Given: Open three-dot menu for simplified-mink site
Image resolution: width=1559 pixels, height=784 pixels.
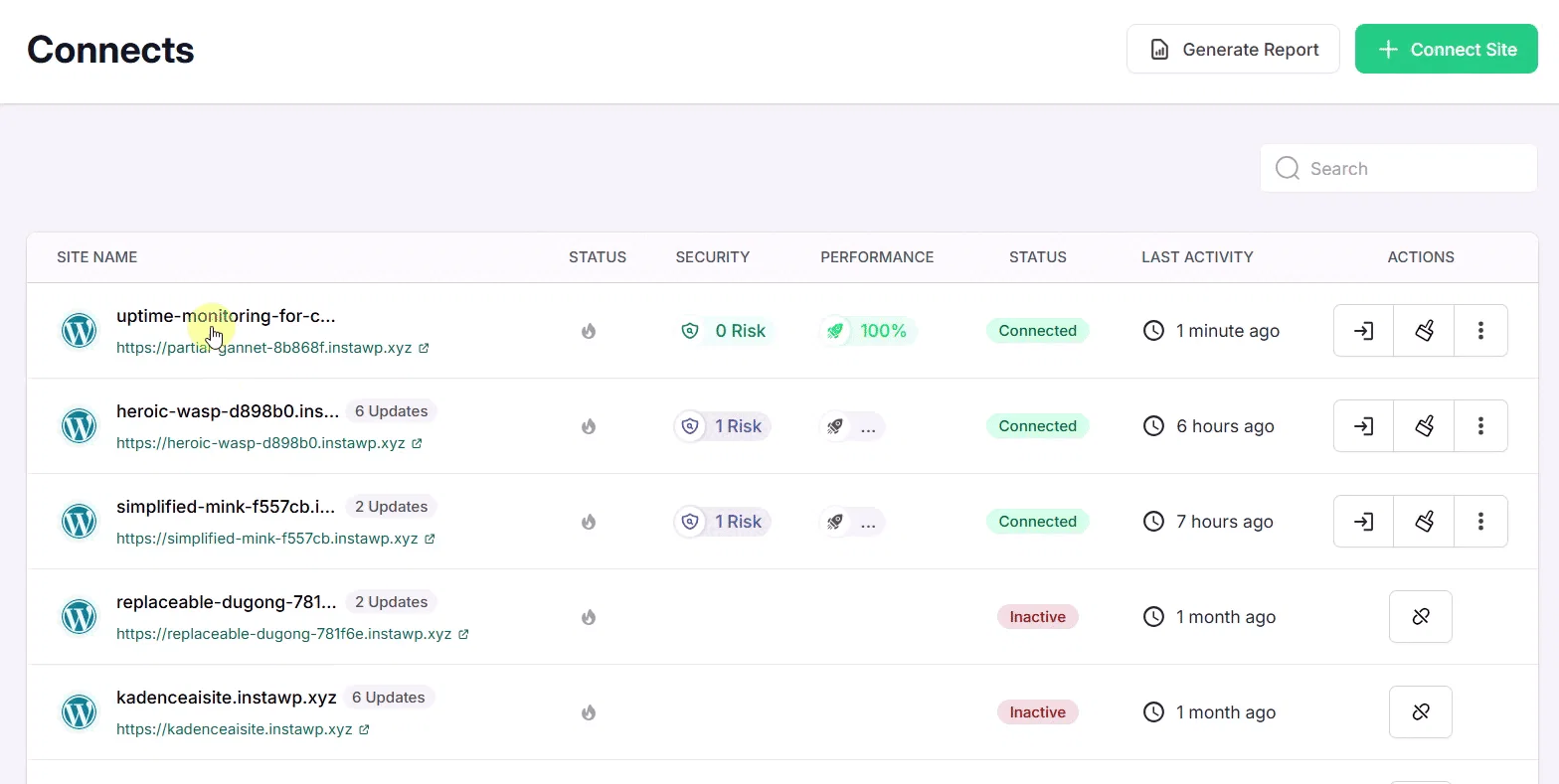Looking at the screenshot, I should (x=1480, y=522).
